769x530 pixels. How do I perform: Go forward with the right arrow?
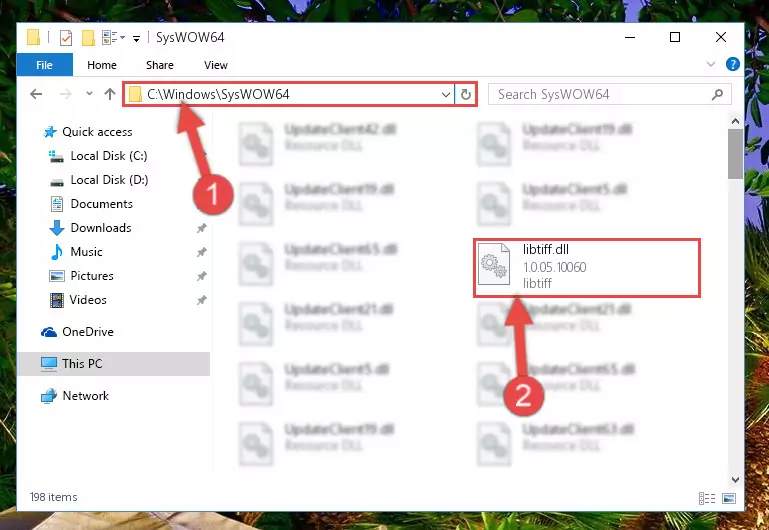65,94
